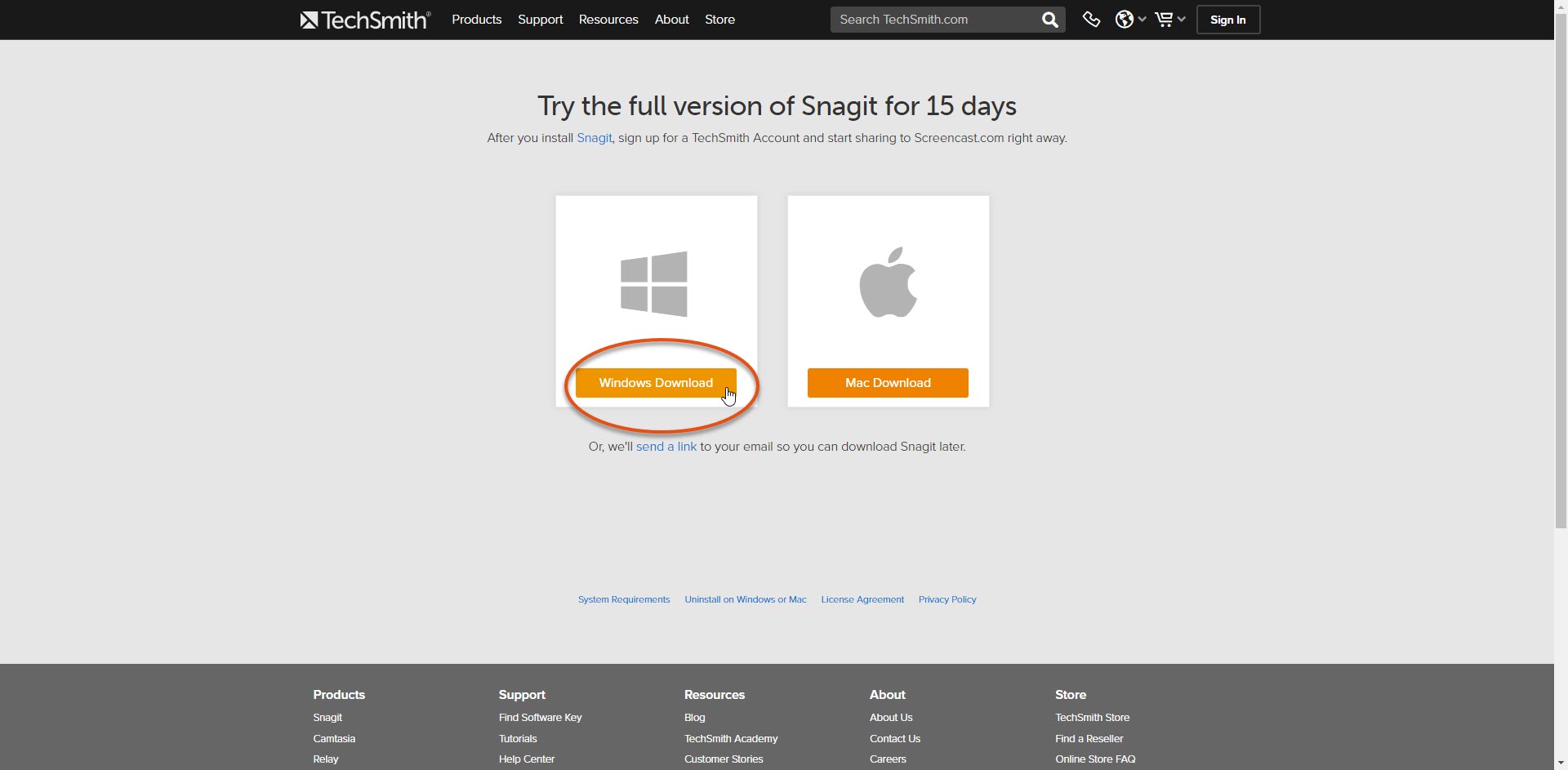The image size is (1568, 770).
Task: Click the Apple logo icon
Action: (889, 282)
